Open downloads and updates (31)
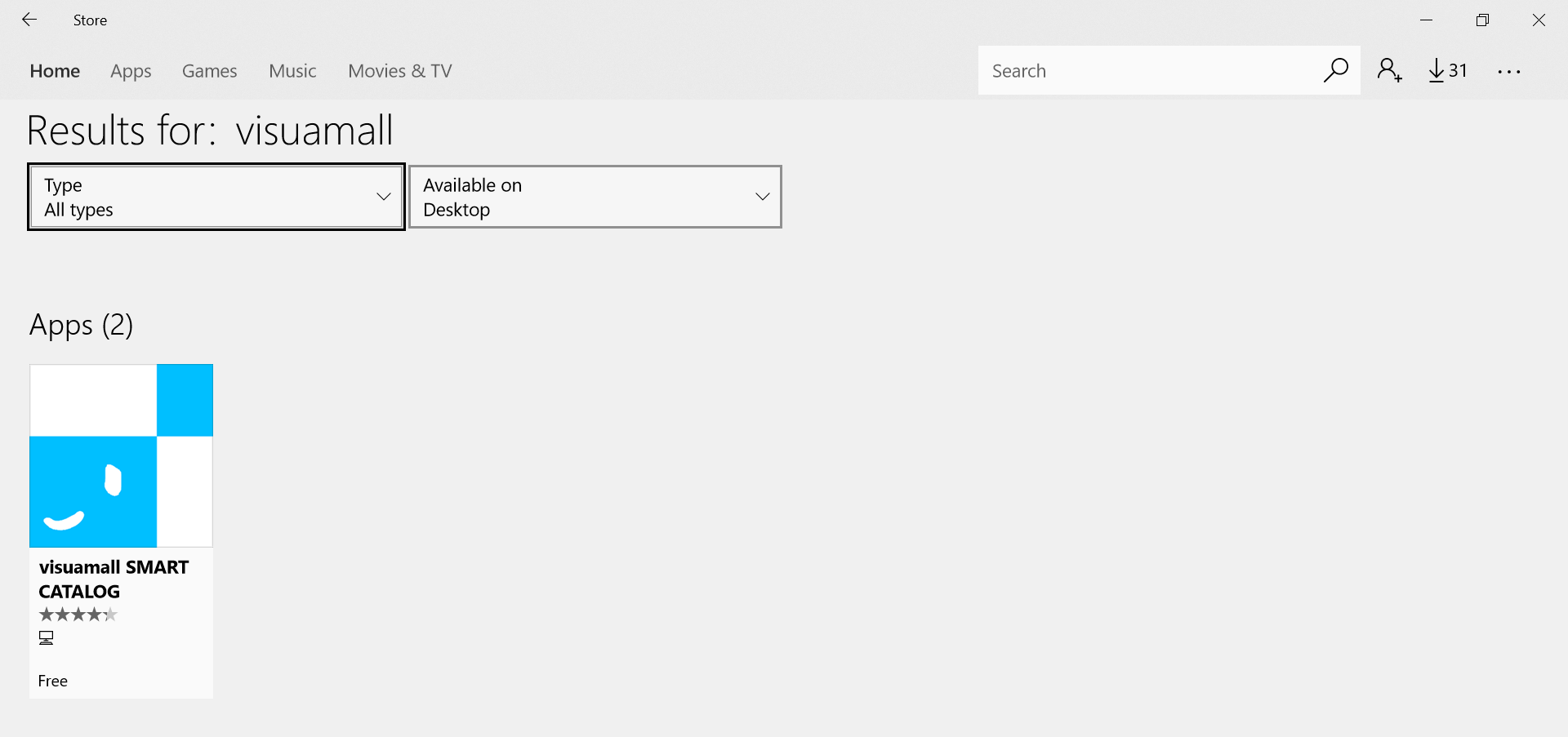This screenshot has height=737, width=1568. pyautogui.click(x=1448, y=71)
